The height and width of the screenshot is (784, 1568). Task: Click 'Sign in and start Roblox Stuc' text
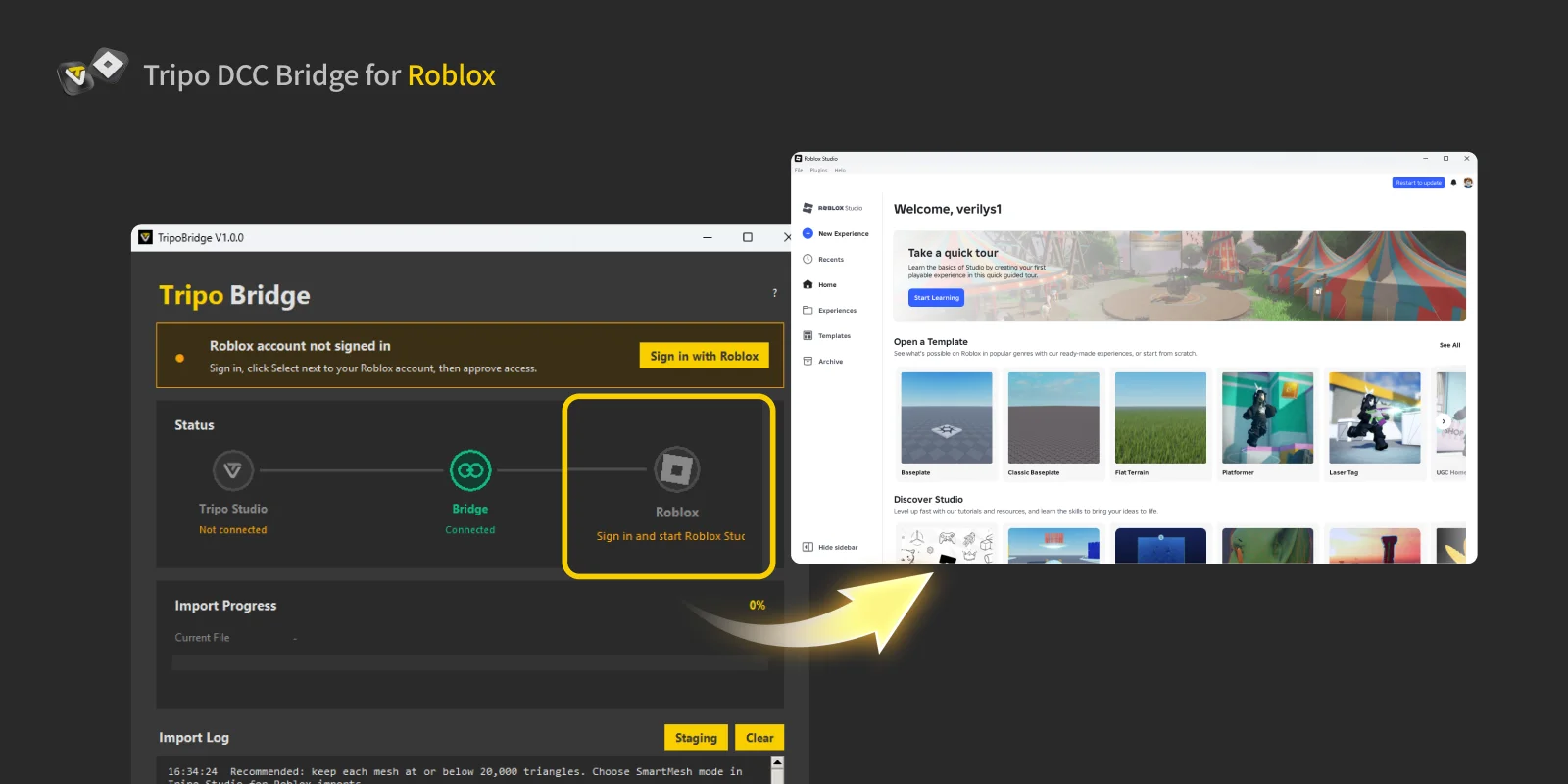(670, 536)
